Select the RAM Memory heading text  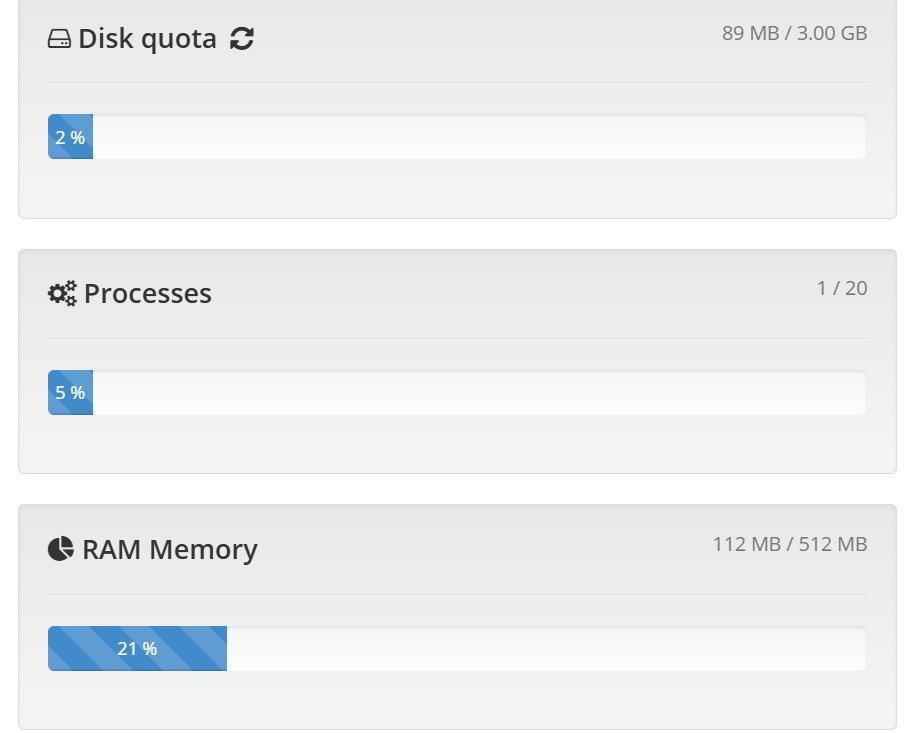[170, 550]
